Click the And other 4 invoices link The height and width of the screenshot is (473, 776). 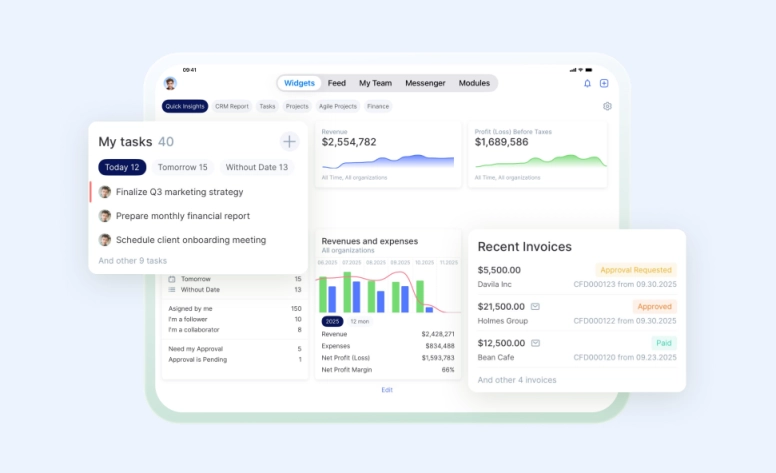click(517, 380)
